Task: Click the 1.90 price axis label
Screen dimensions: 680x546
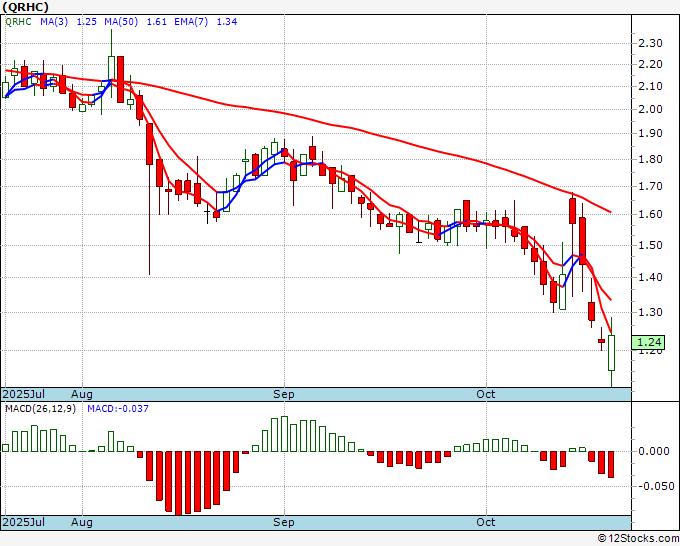Action: click(651, 134)
